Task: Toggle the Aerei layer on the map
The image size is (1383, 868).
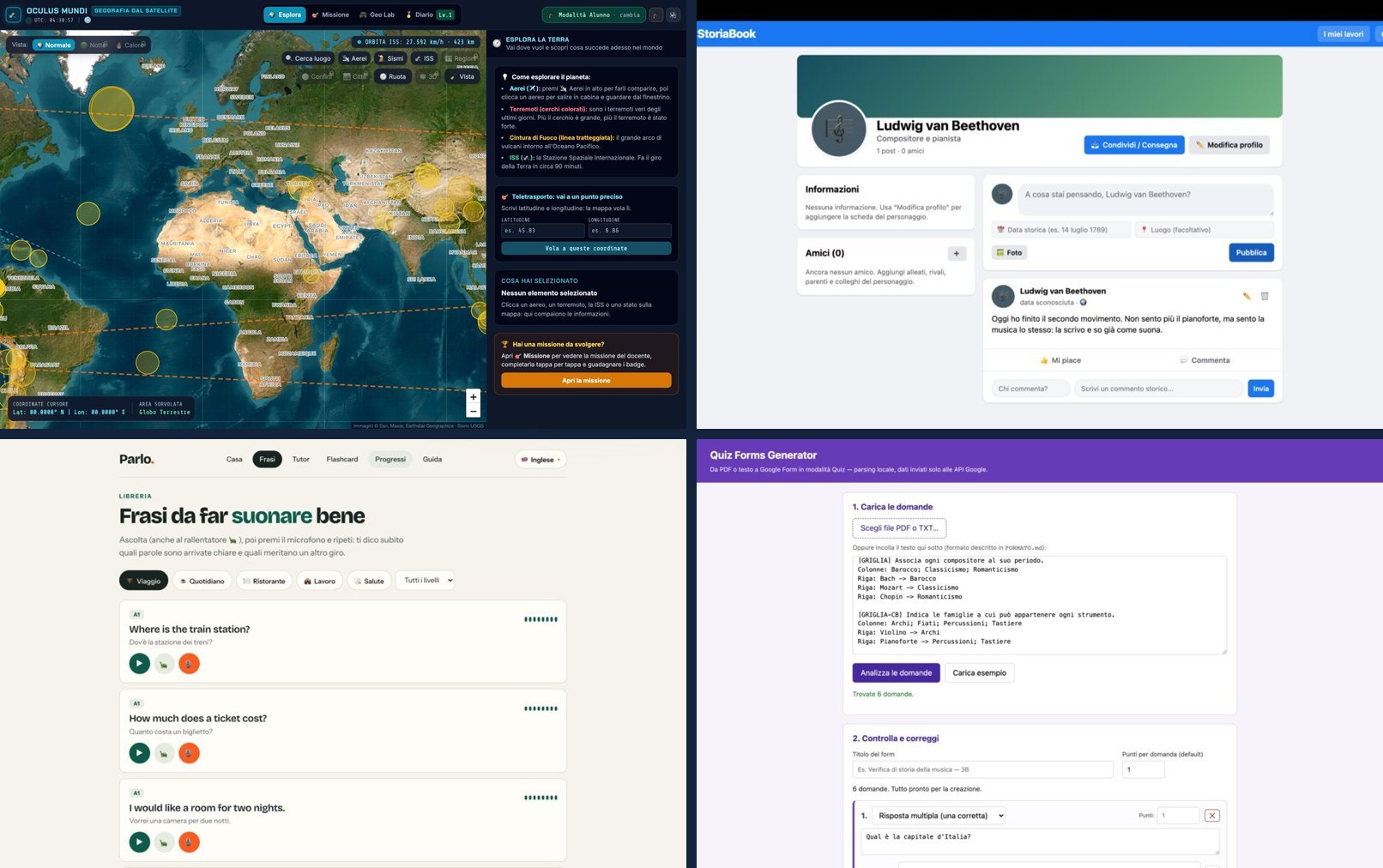Action: point(354,58)
